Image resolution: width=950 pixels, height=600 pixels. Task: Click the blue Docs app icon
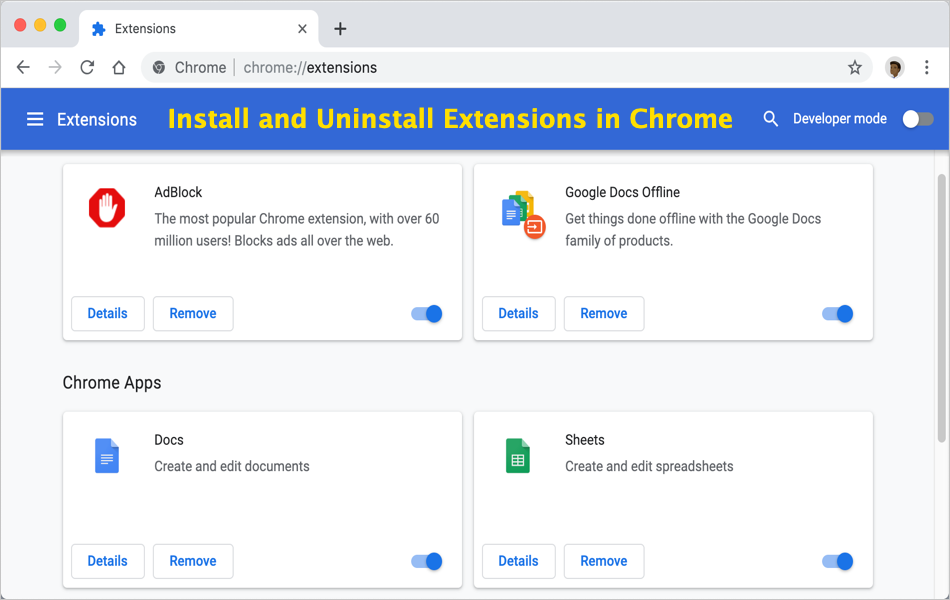click(x=107, y=455)
